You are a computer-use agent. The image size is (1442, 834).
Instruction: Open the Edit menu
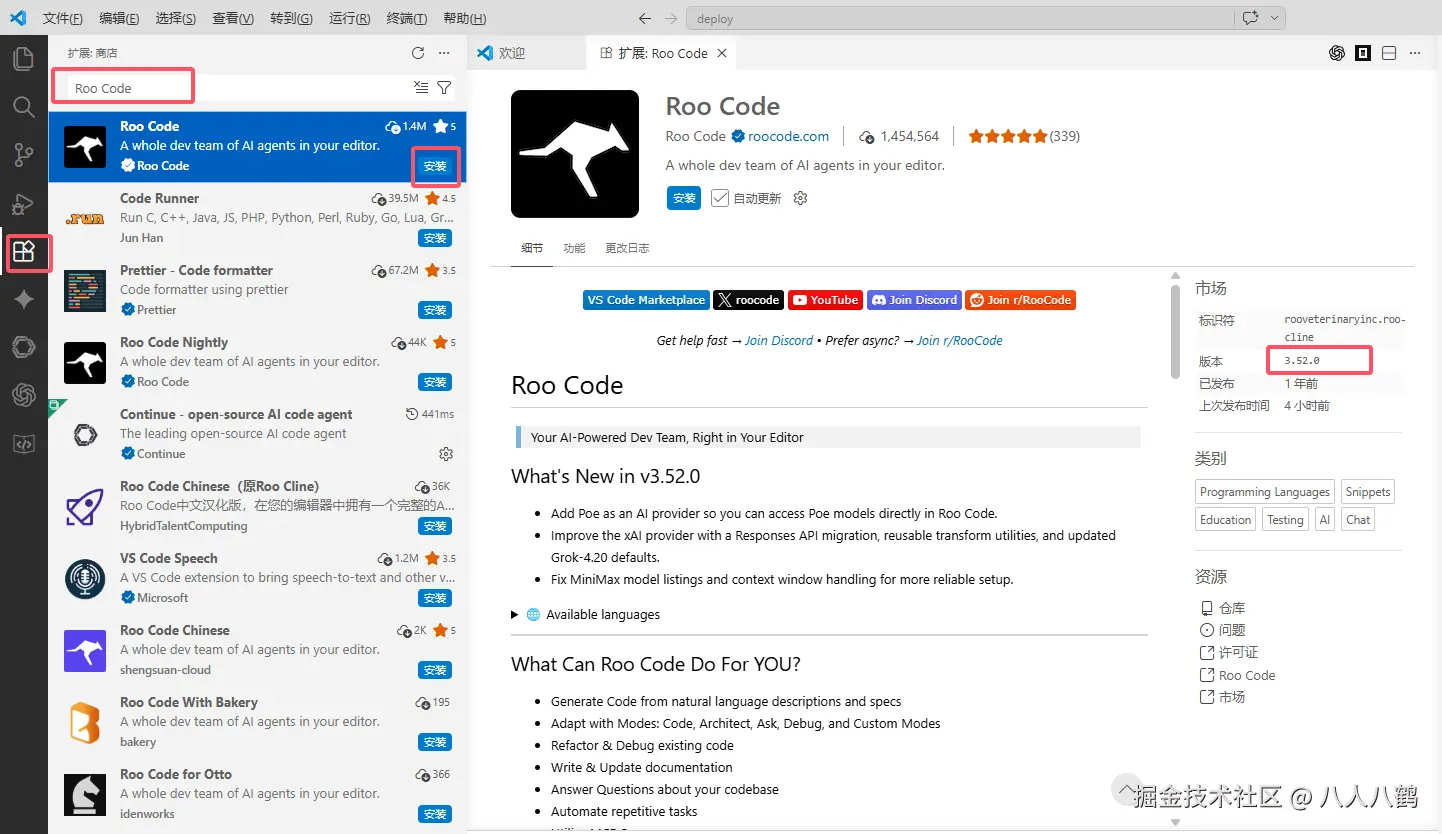(x=119, y=18)
